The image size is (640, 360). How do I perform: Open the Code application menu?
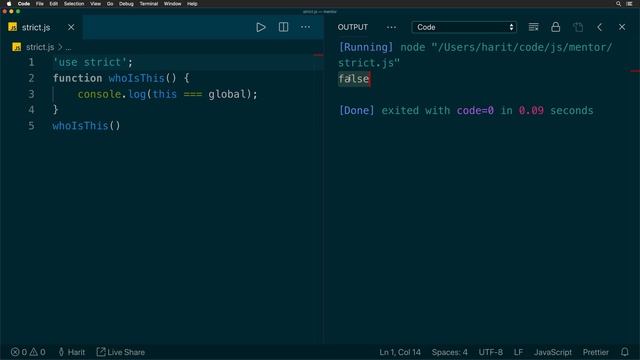point(24,4)
